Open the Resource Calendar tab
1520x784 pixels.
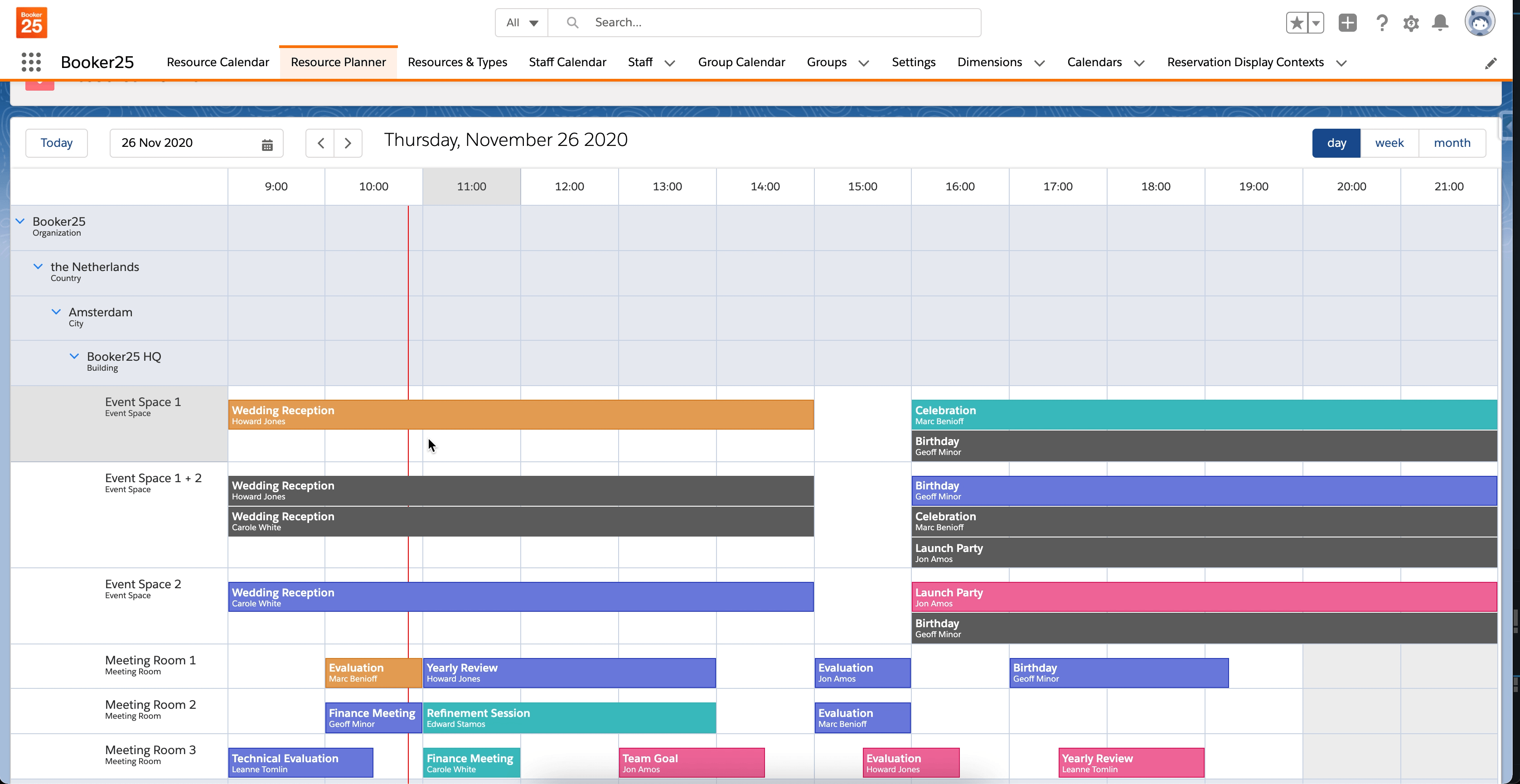click(x=218, y=62)
